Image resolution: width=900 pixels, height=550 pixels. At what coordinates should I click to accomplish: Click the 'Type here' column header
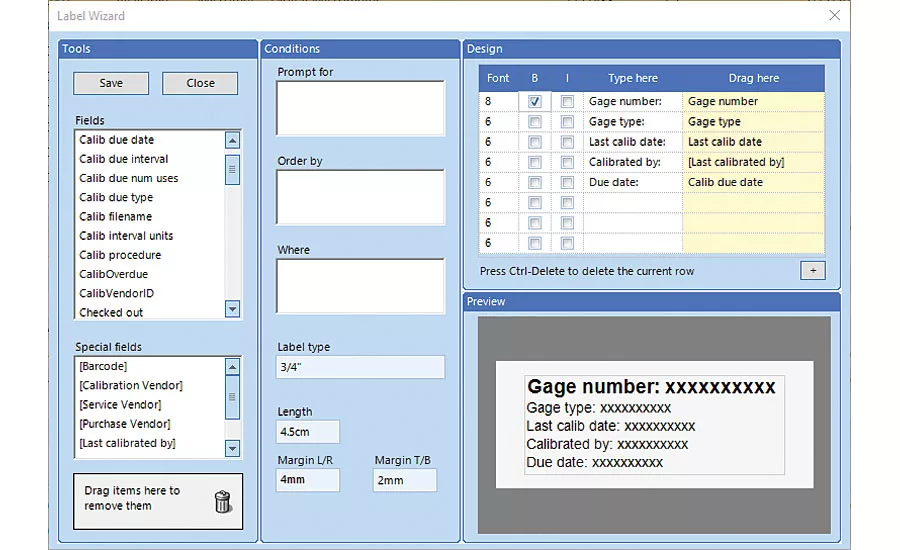pyautogui.click(x=633, y=78)
